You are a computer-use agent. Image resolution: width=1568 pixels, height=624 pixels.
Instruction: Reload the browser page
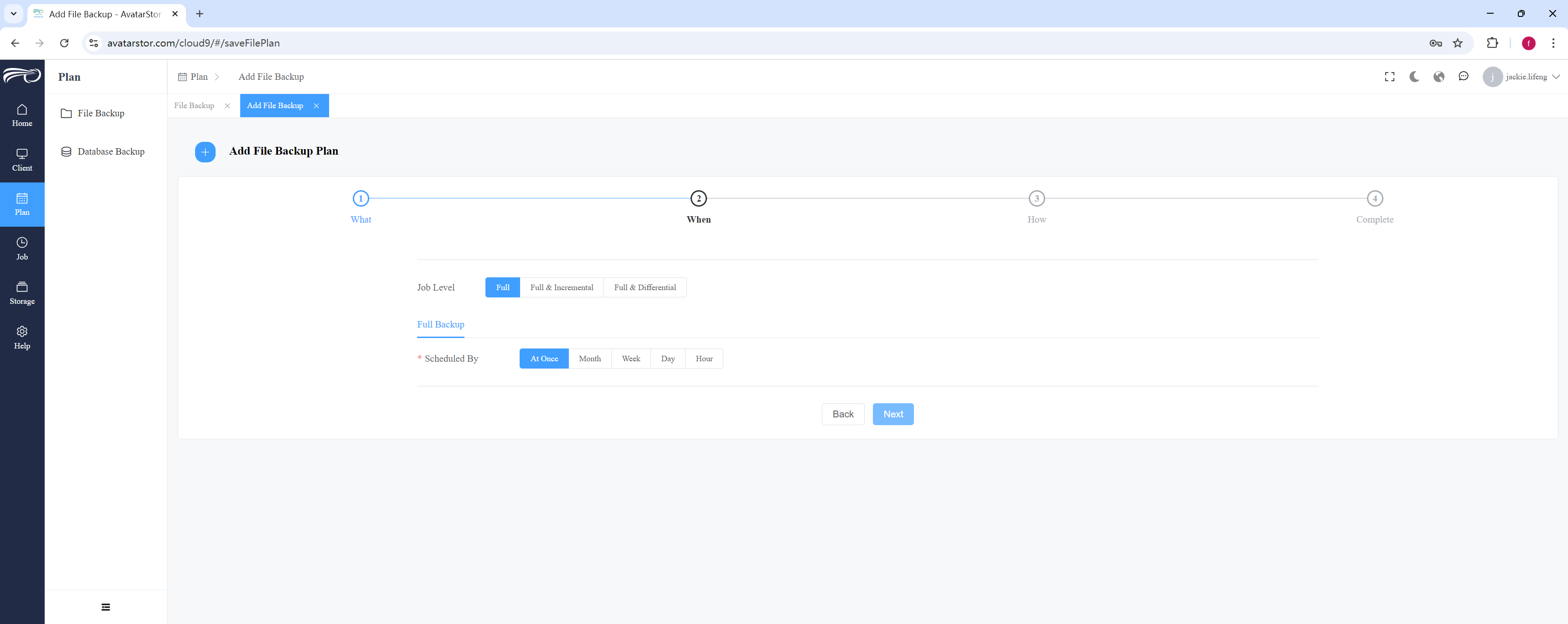(65, 43)
